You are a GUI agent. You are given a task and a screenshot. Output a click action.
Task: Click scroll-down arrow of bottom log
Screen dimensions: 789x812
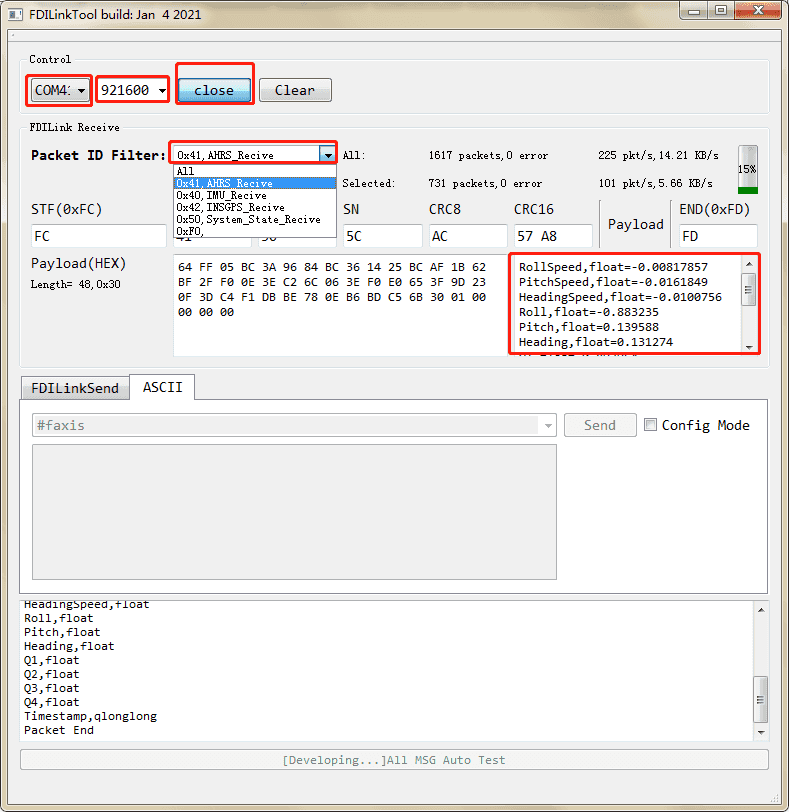[x=761, y=732]
